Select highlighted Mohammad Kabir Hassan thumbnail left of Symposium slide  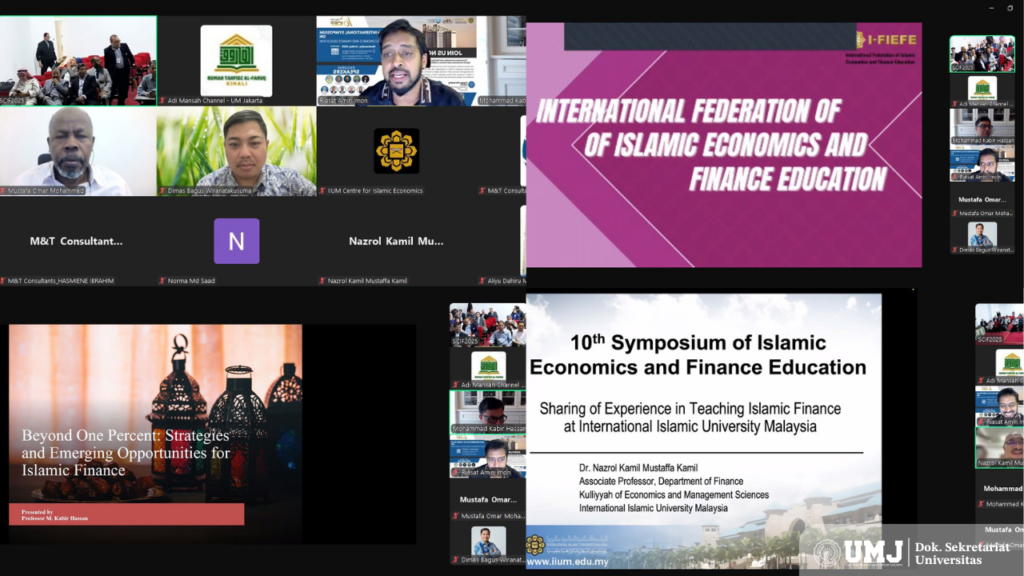[488, 412]
